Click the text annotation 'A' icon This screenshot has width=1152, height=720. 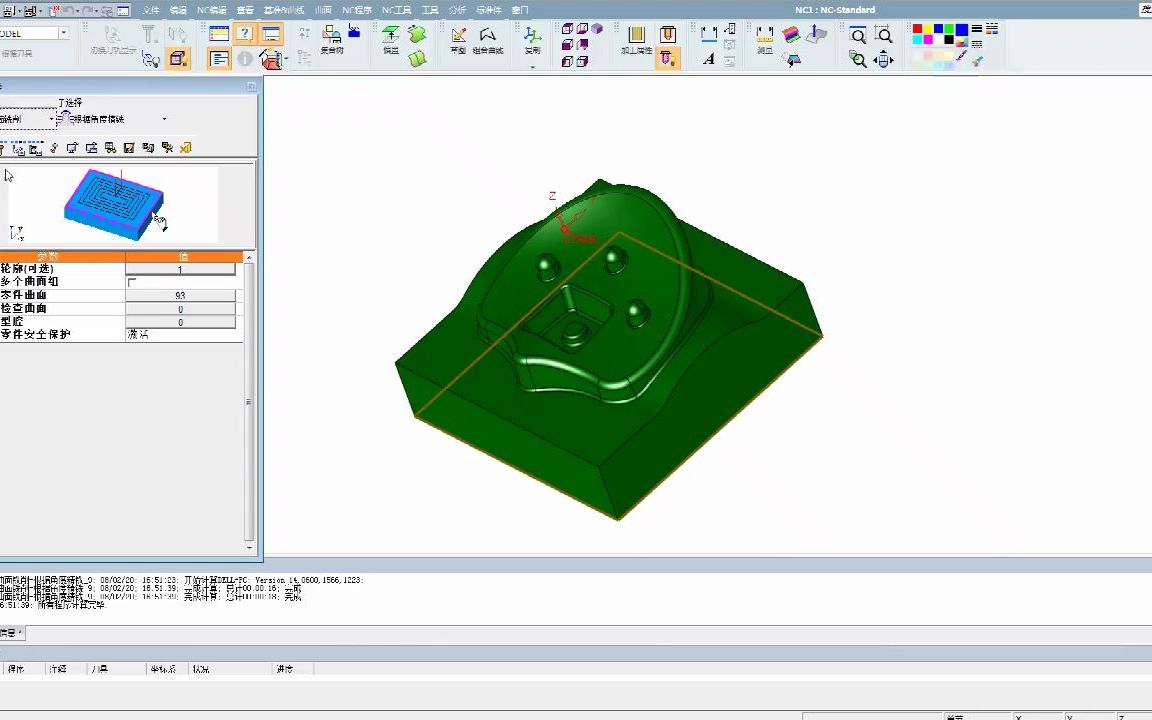(709, 59)
